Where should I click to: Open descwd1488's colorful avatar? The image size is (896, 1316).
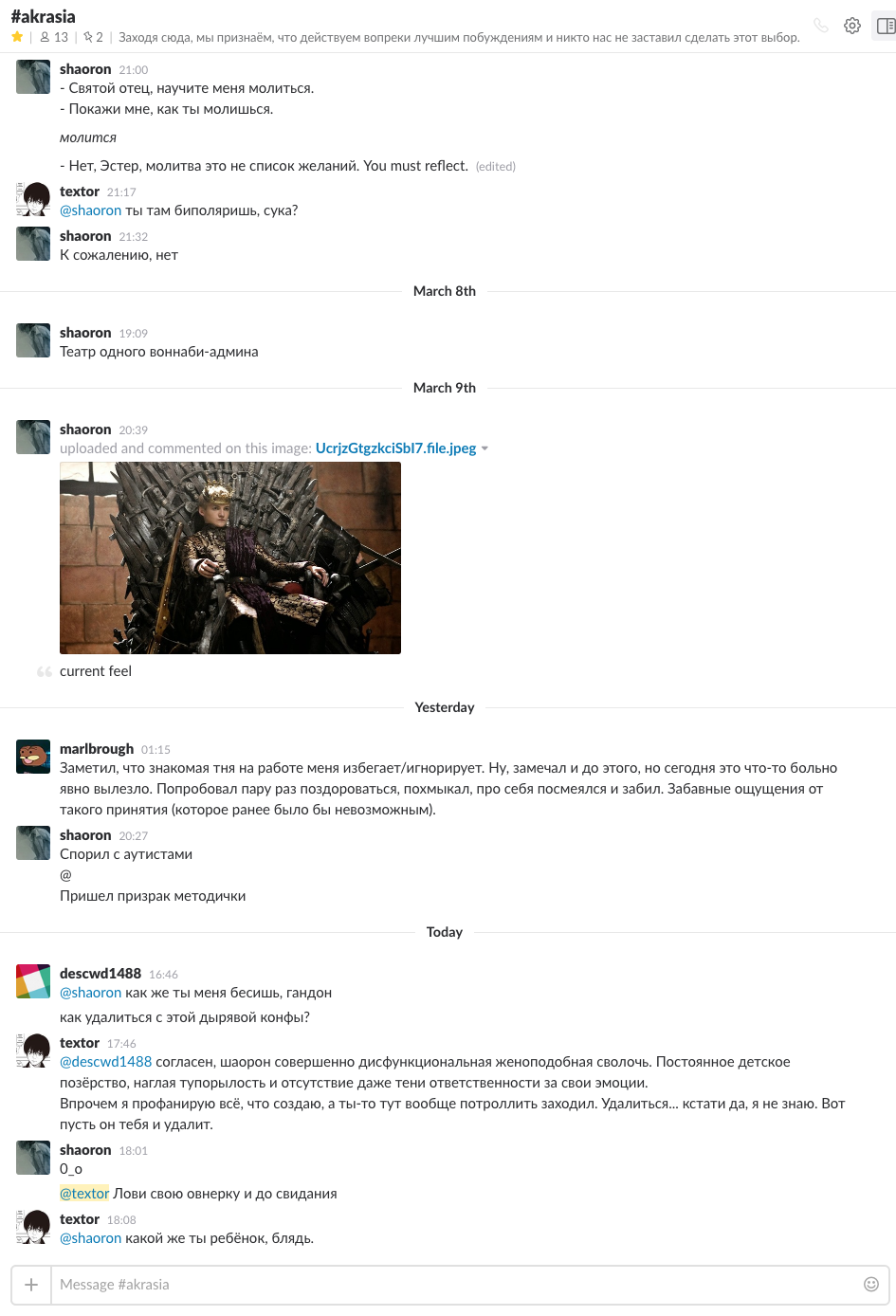coord(33,981)
